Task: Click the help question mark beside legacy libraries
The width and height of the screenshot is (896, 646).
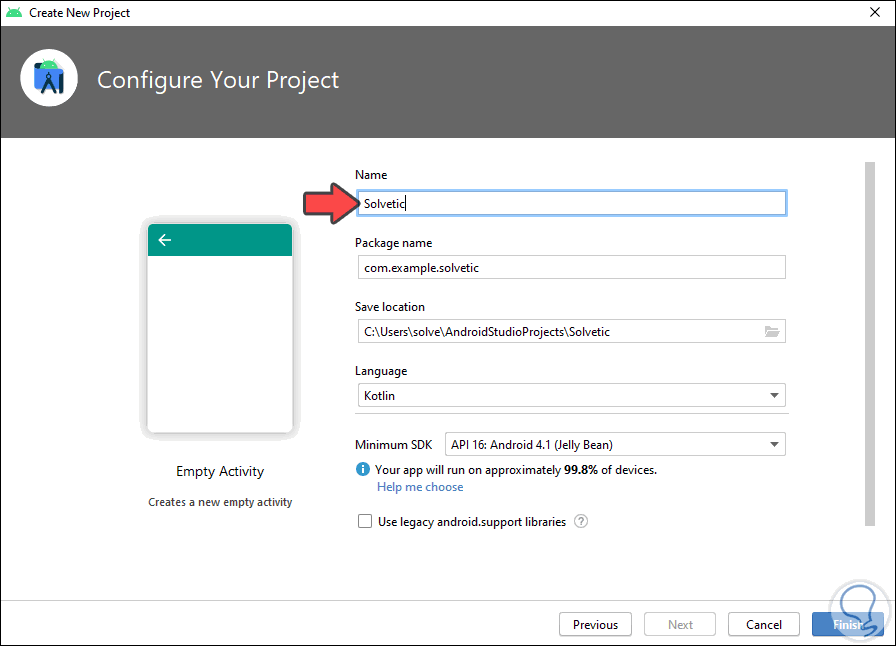Action: click(x=581, y=522)
